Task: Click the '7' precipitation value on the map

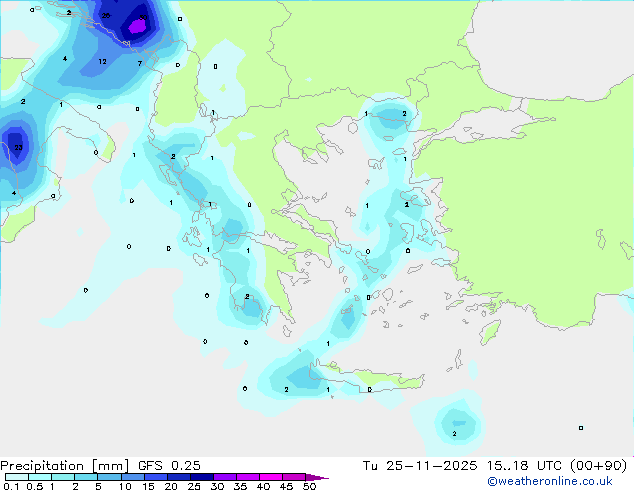Action: click(139, 63)
